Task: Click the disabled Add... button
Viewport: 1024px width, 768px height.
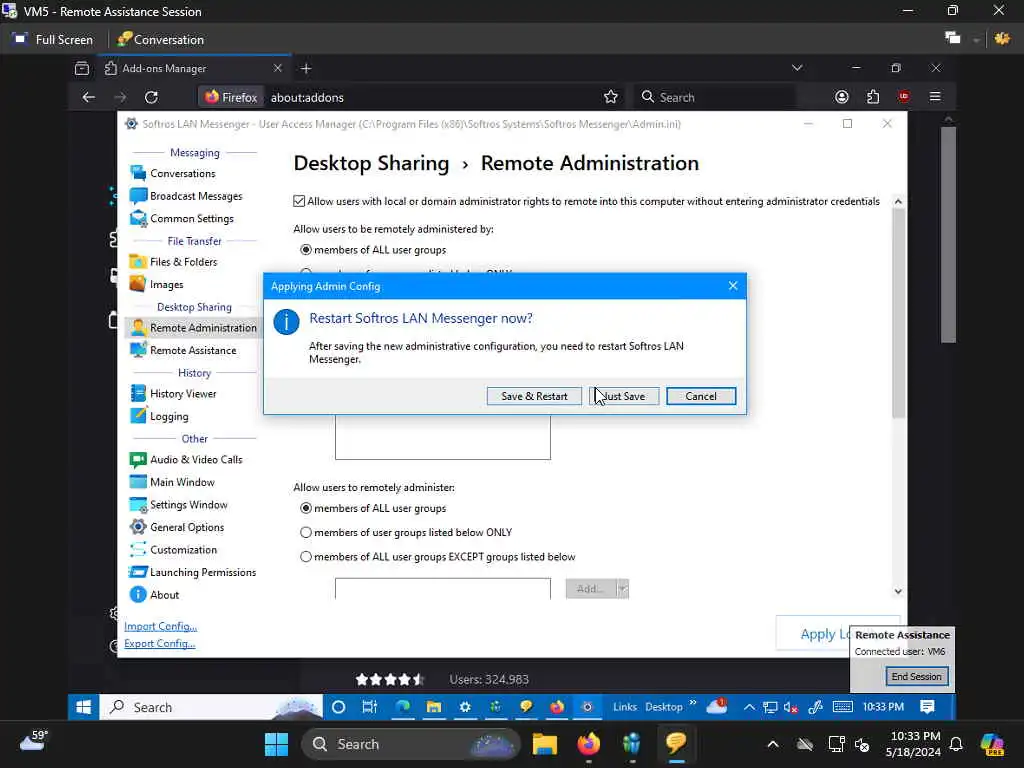Action: tap(591, 589)
